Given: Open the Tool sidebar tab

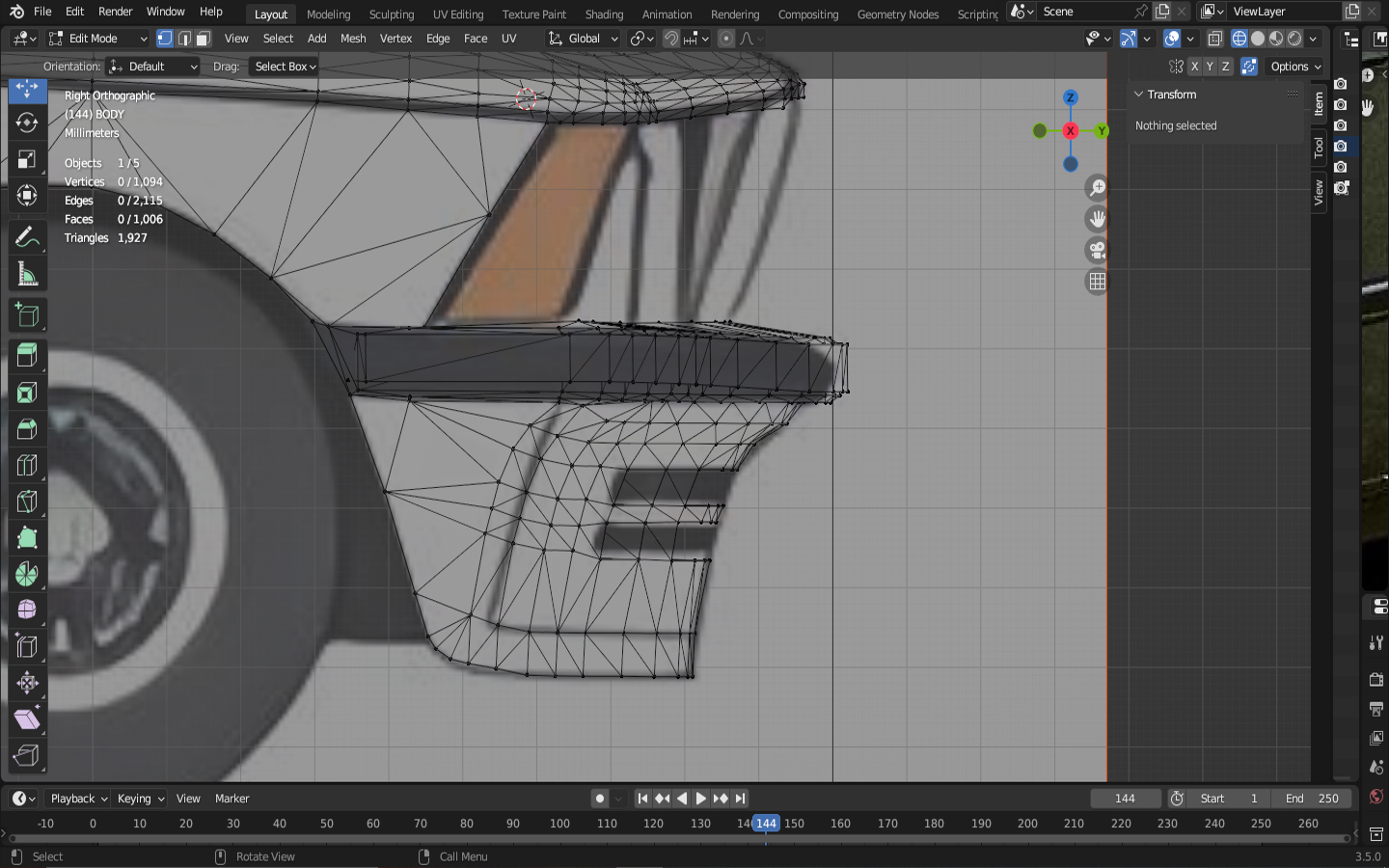Looking at the screenshot, I should tap(1319, 148).
